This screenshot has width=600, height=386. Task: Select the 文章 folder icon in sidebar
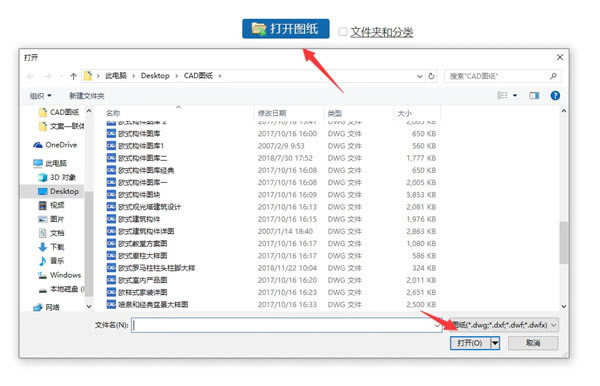coord(43,126)
